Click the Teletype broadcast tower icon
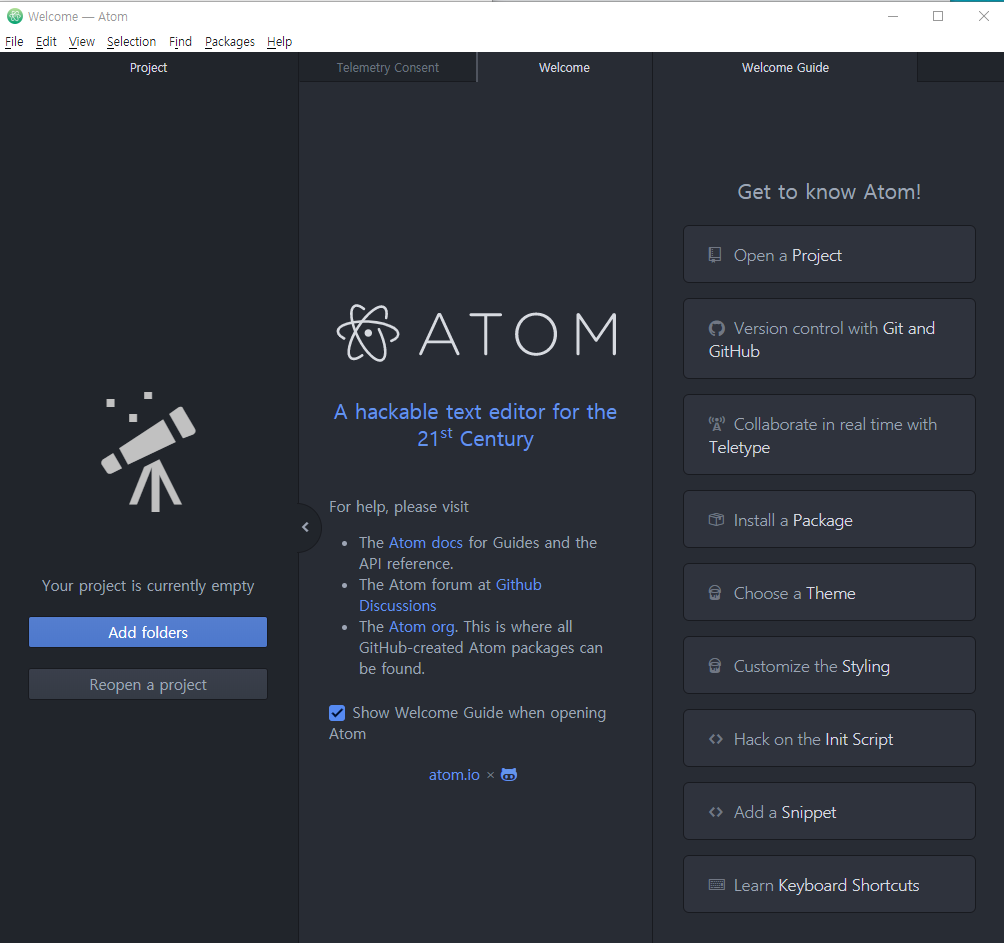This screenshot has width=1004, height=943. coord(717,424)
